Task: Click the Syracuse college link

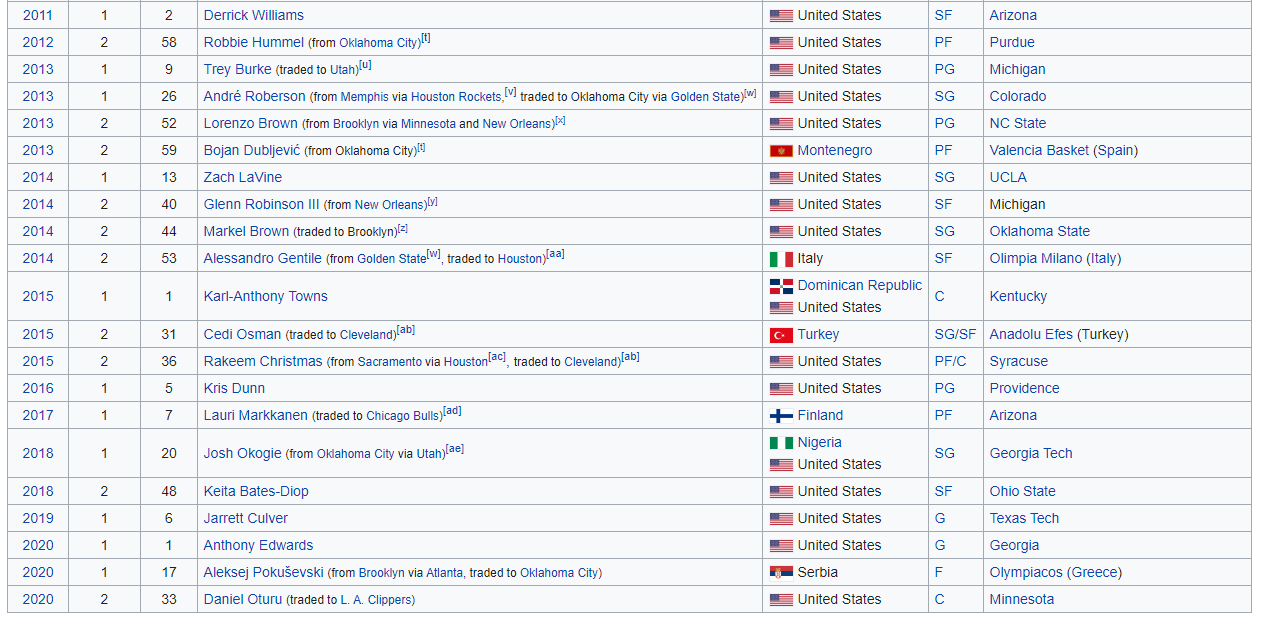Action: click(x=1019, y=361)
